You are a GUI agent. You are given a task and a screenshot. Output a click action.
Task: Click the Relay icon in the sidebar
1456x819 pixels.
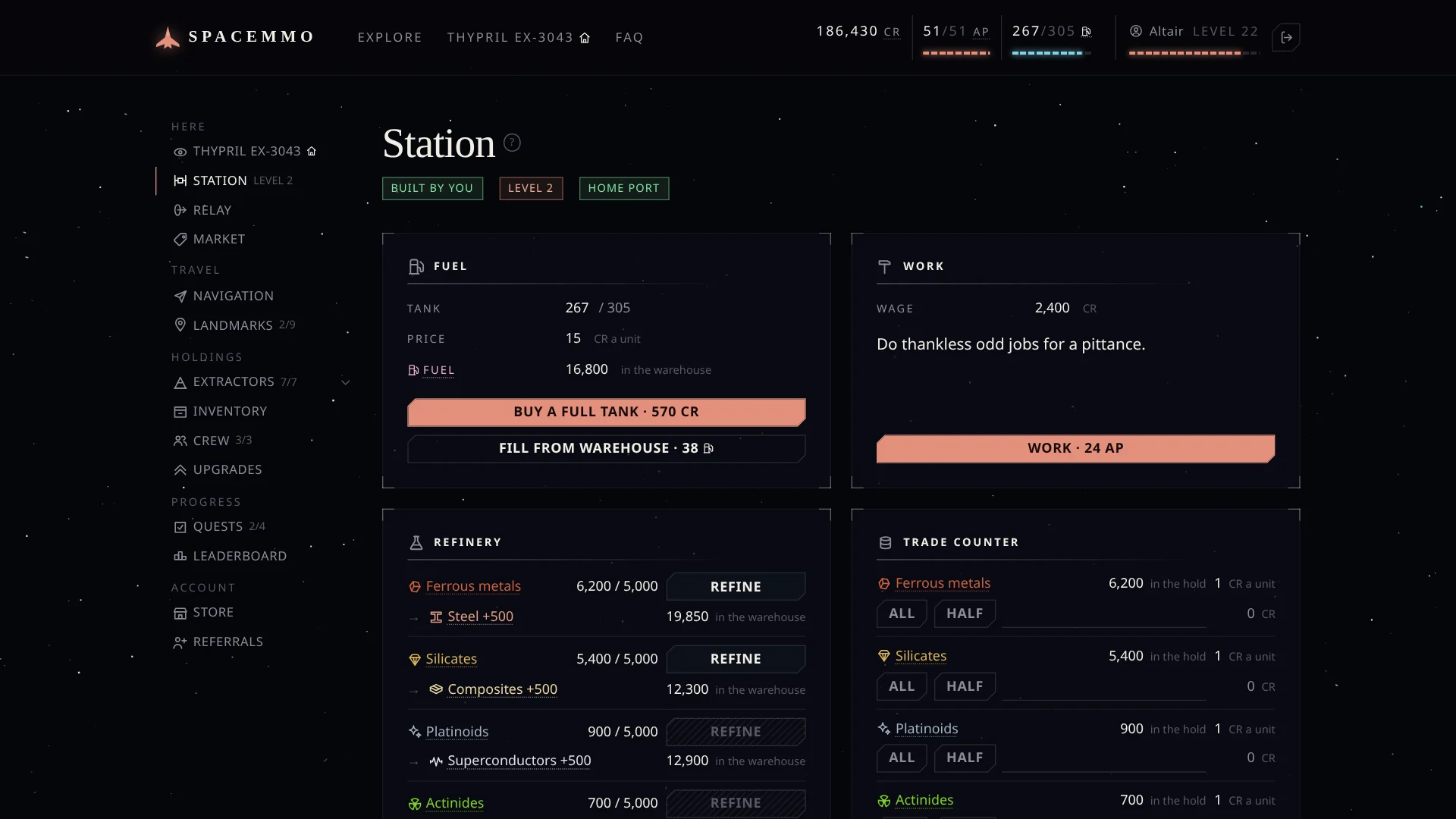(x=180, y=210)
